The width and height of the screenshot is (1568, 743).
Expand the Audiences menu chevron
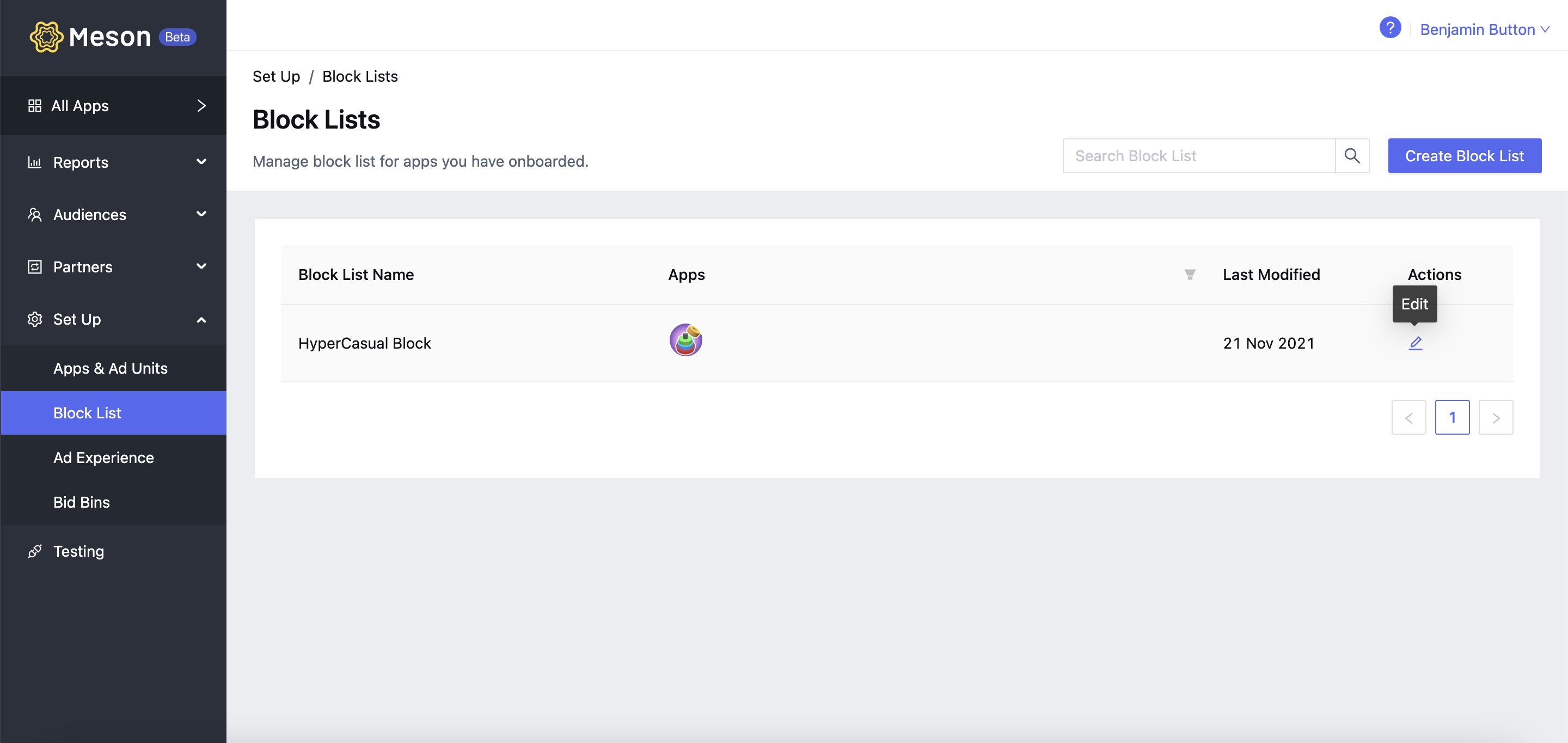pyautogui.click(x=201, y=214)
